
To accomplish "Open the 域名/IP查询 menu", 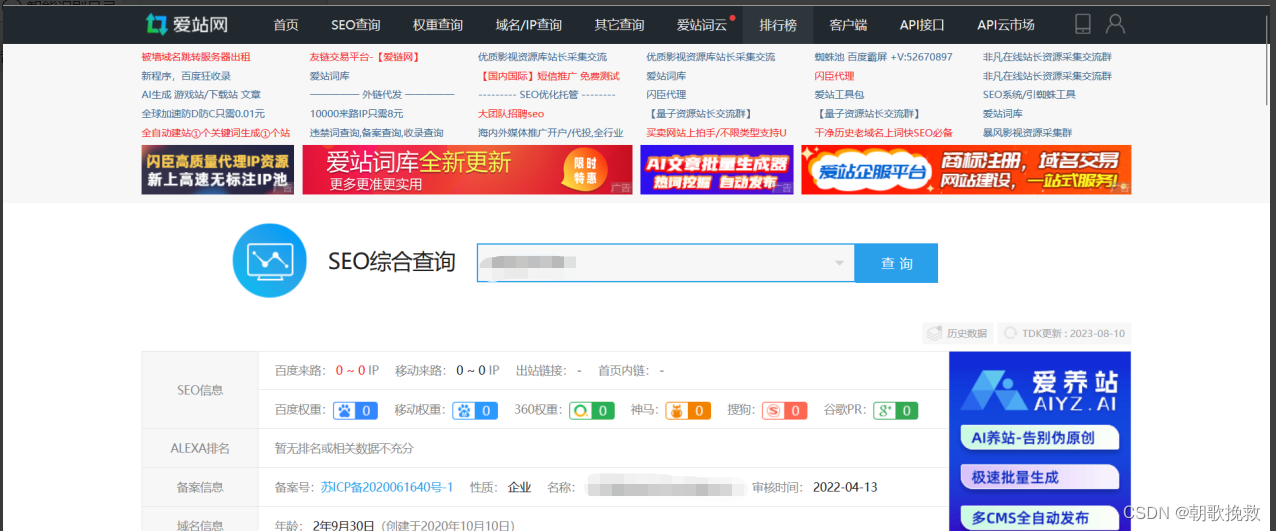I will coord(529,24).
